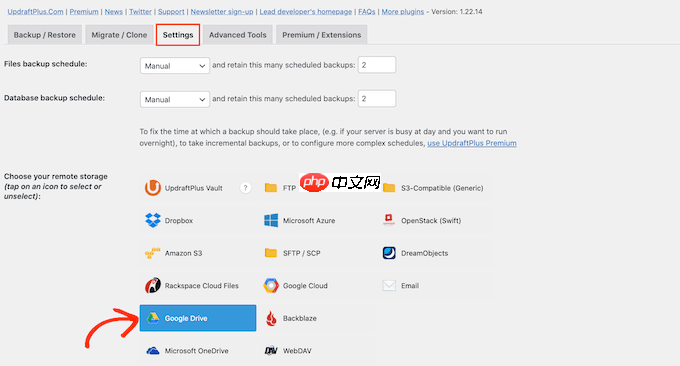
Task: Open the UpdraftPlus.Com link
Action: click(x=36, y=12)
